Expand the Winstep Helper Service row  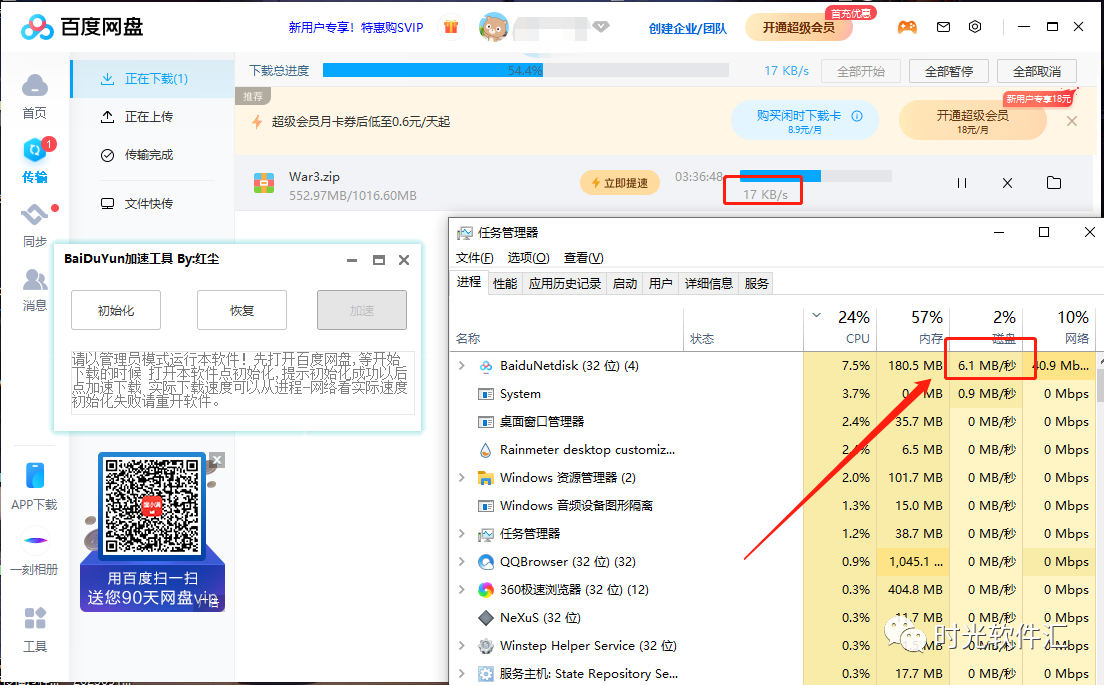click(x=462, y=646)
